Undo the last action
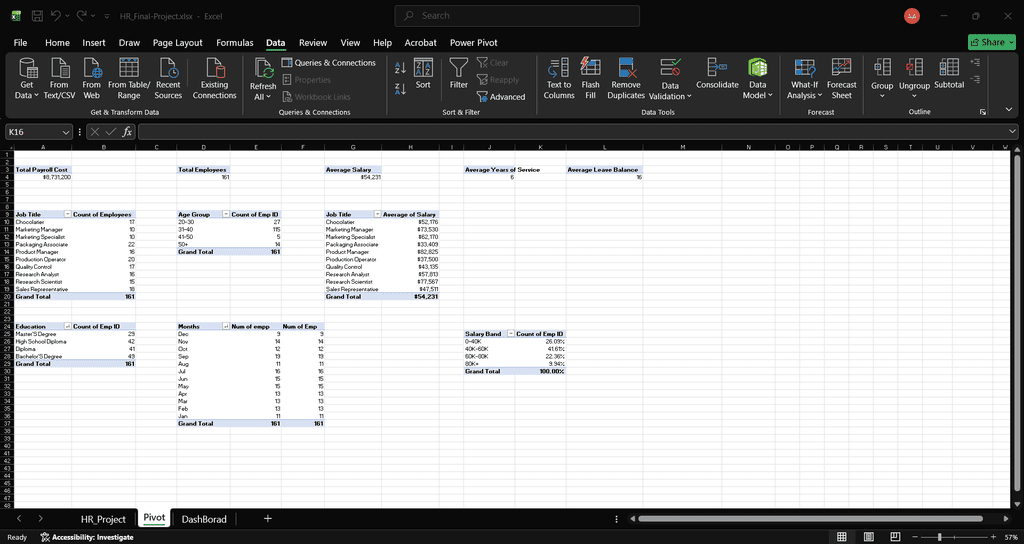Viewport: 1024px width, 544px height. pyautogui.click(x=56, y=16)
